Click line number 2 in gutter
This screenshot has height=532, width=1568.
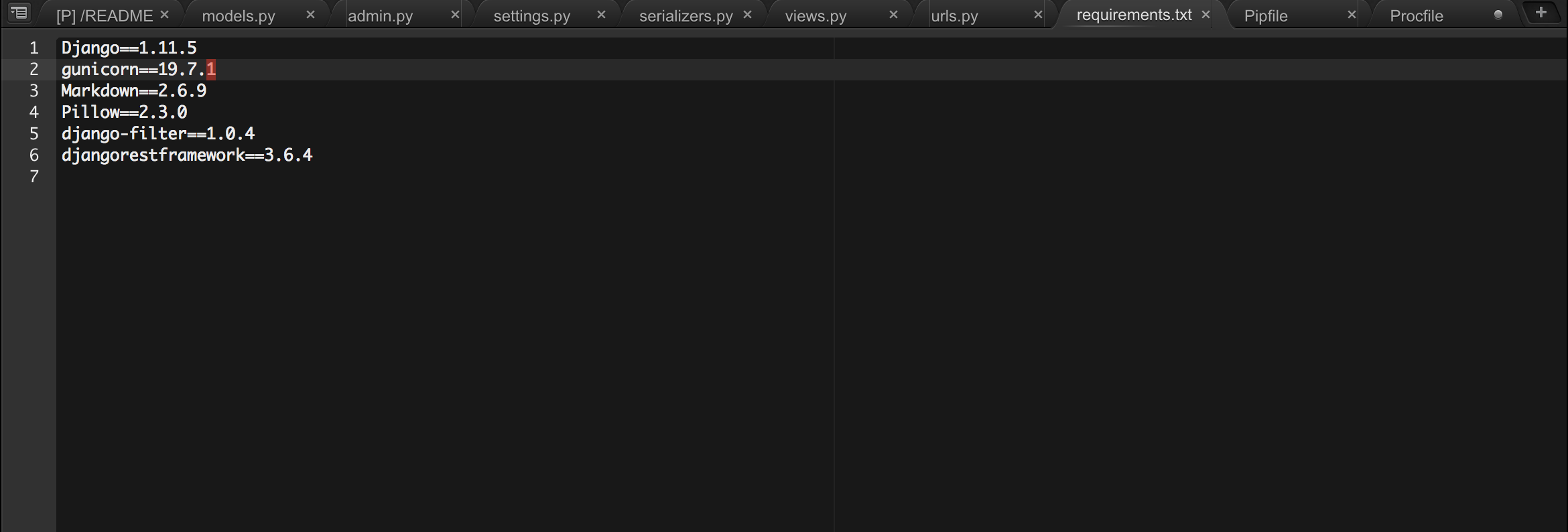34,69
